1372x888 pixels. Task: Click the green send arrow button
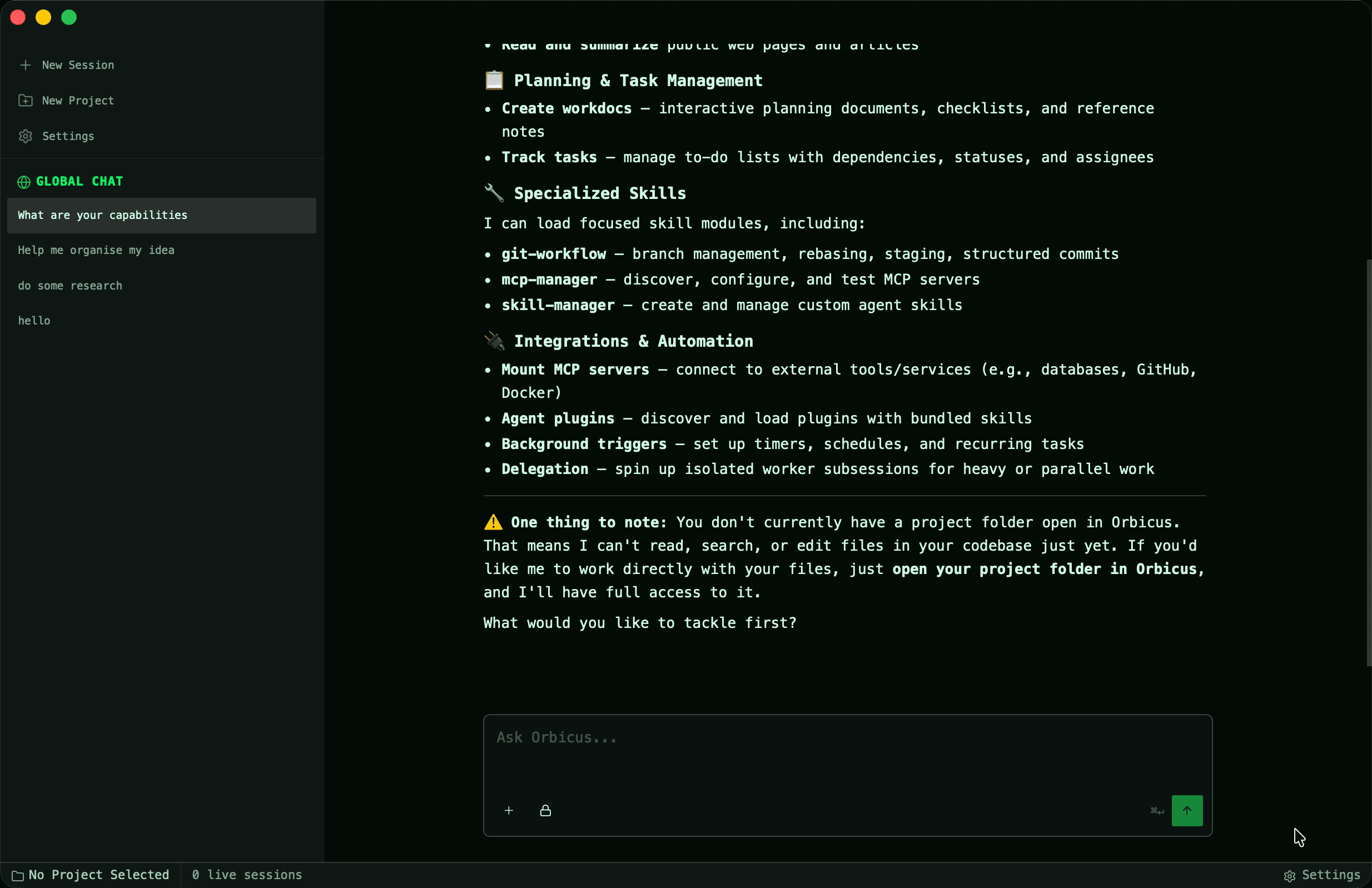(x=1186, y=810)
